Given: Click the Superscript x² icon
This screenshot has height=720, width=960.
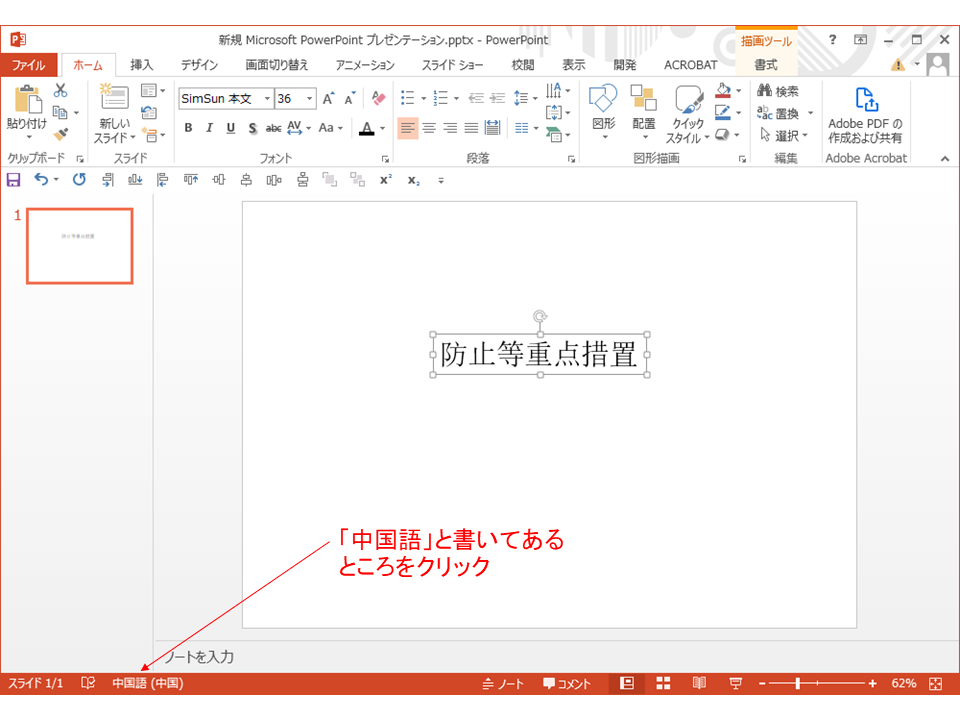Looking at the screenshot, I should point(385,180).
